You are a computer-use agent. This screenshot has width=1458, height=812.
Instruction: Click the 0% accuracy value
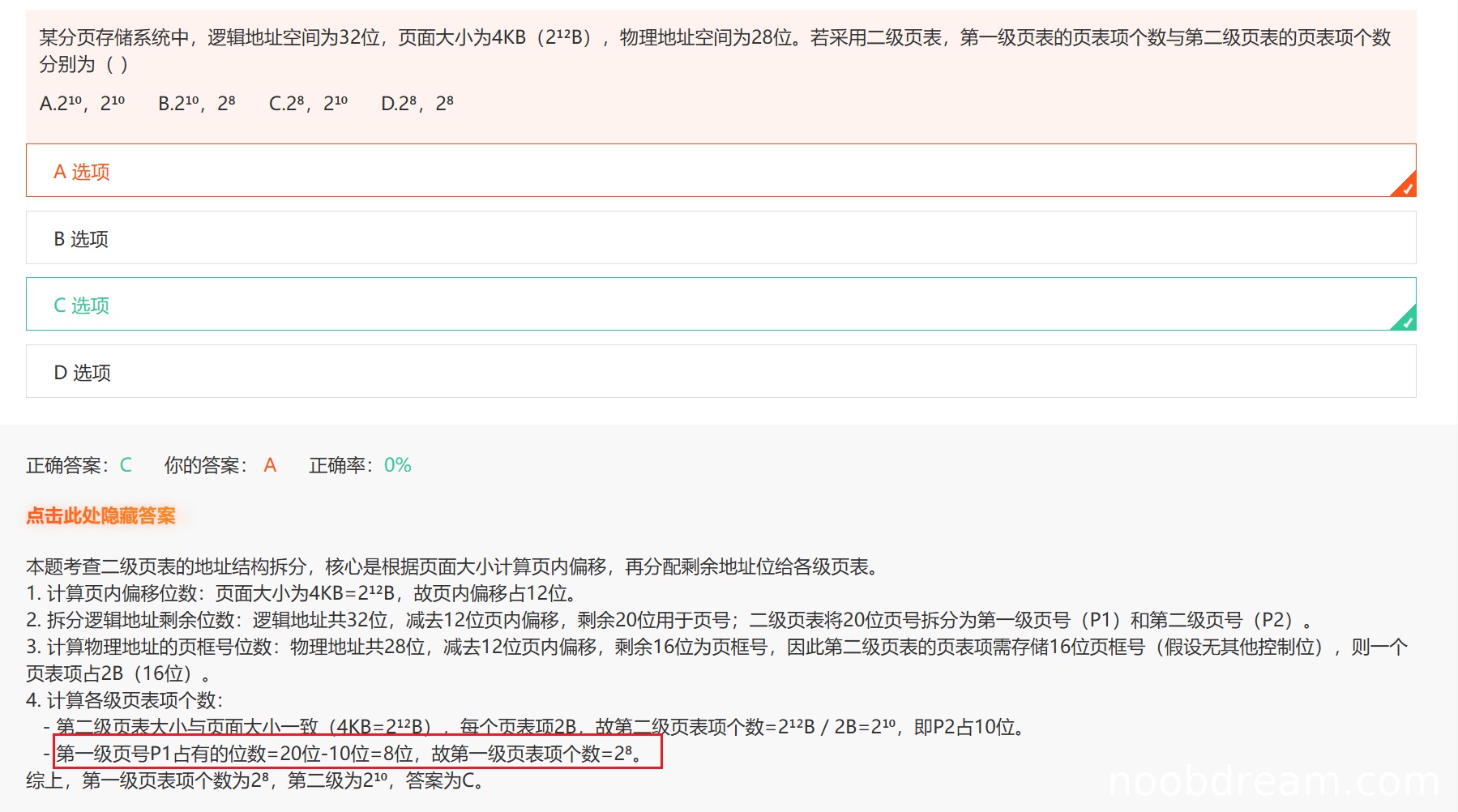point(397,465)
